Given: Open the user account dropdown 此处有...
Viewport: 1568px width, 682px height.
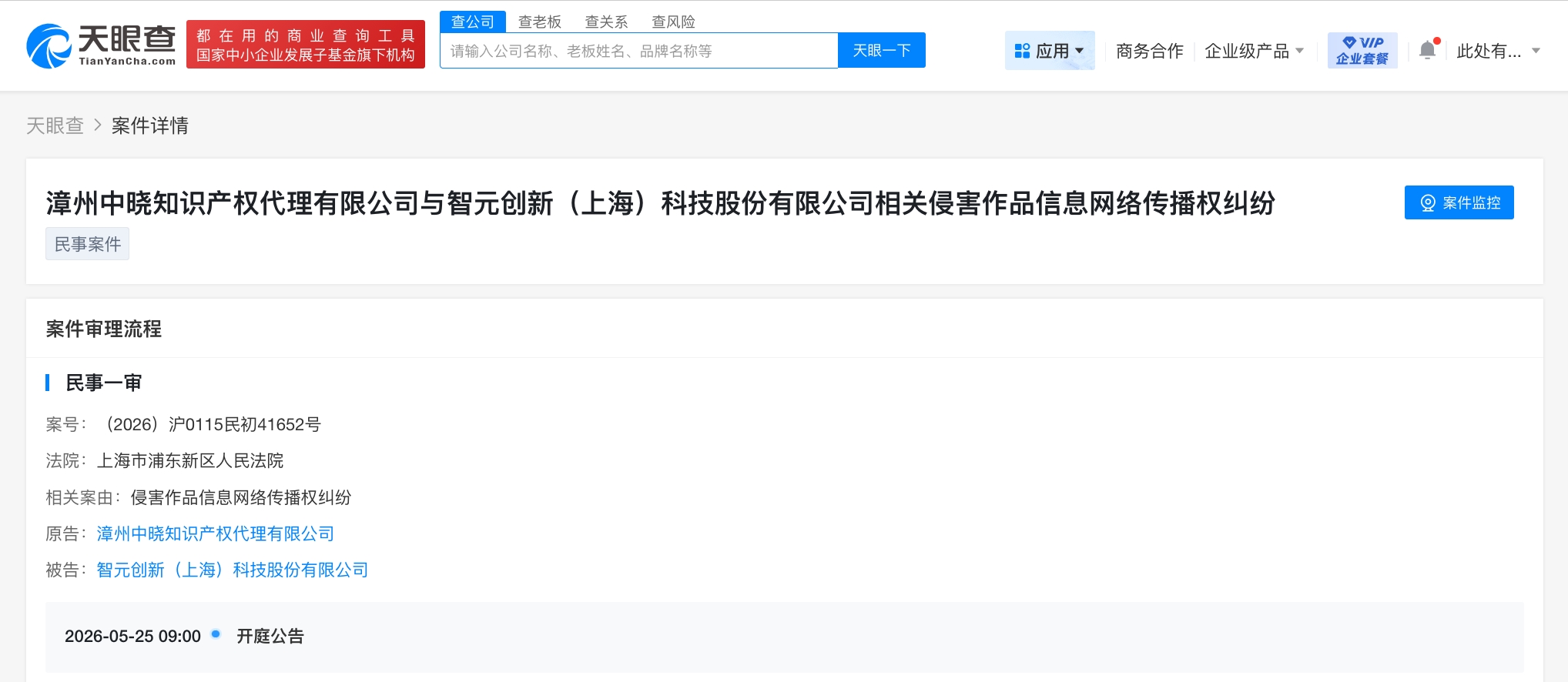Looking at the screenshot, I should pyautogui.click(x=1497, y=51).
